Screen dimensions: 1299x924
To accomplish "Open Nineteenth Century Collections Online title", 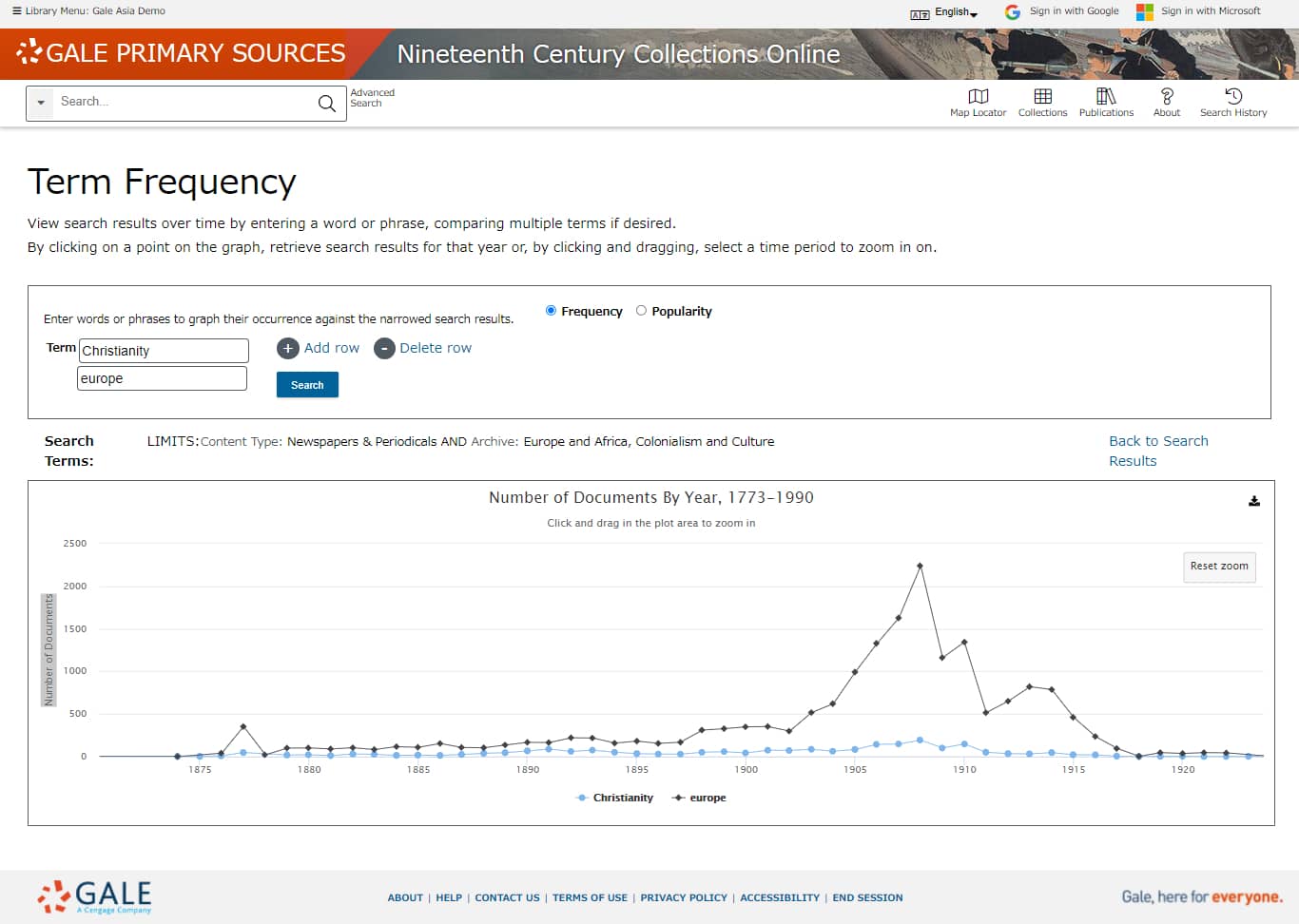I will tap(618, 54).
